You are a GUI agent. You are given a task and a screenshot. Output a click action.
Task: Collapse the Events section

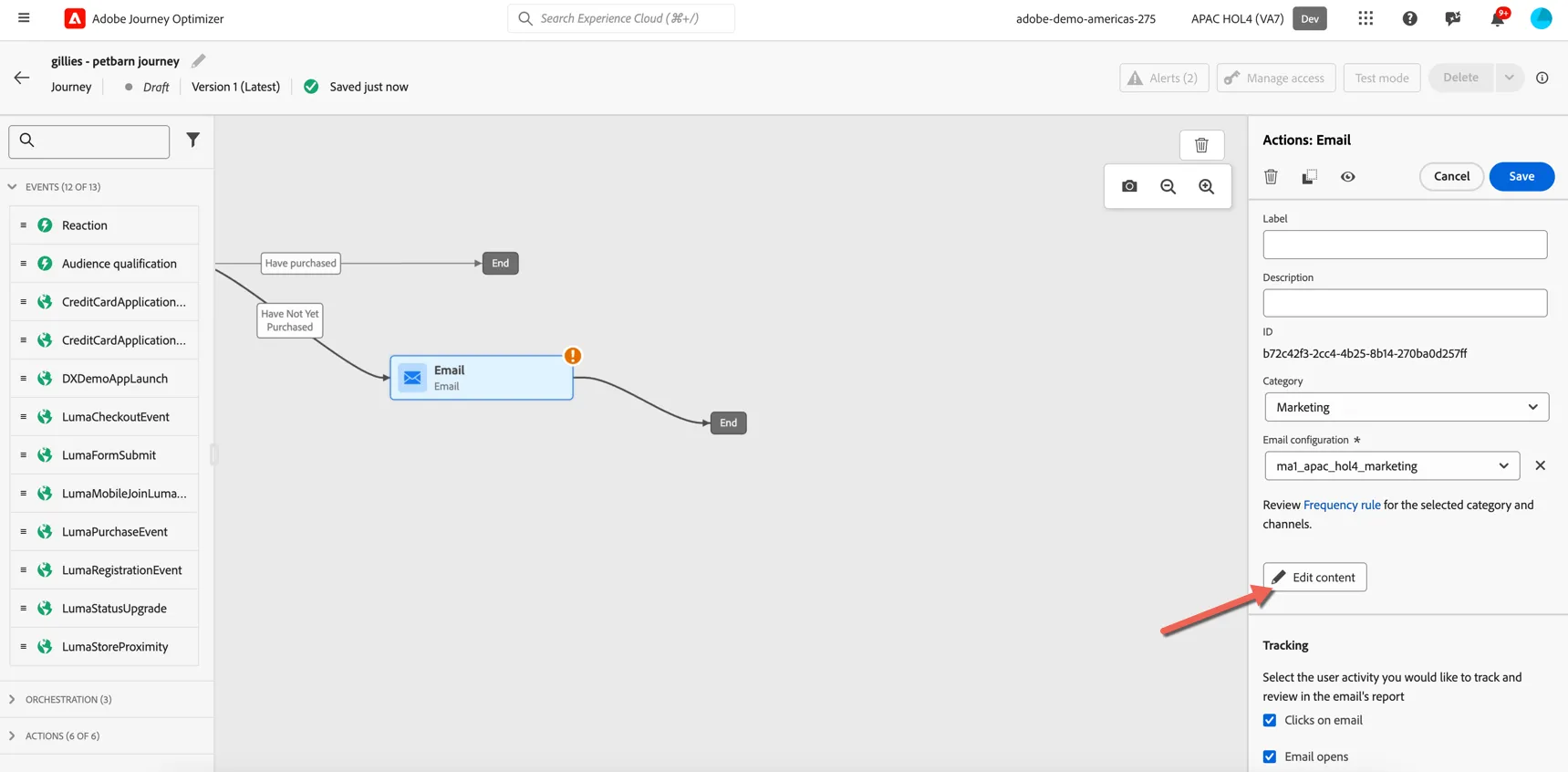point(13,187)
